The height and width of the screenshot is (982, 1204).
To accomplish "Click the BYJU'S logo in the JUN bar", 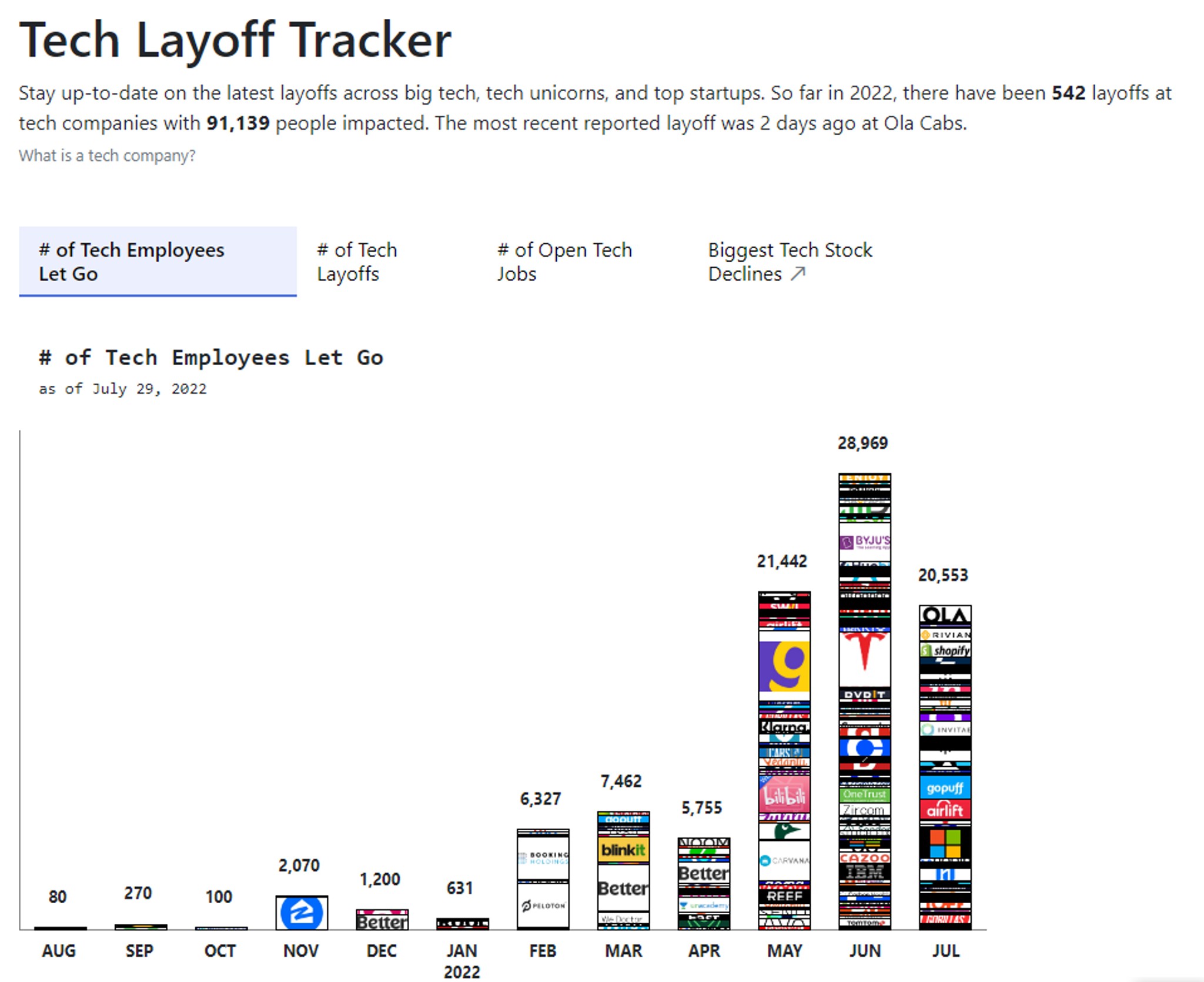I will pos(865,542).
